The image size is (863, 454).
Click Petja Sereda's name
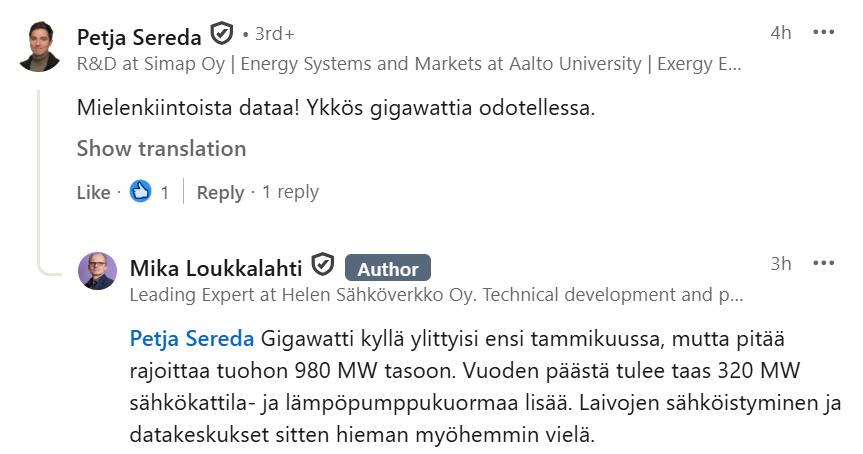click(140, 36)
